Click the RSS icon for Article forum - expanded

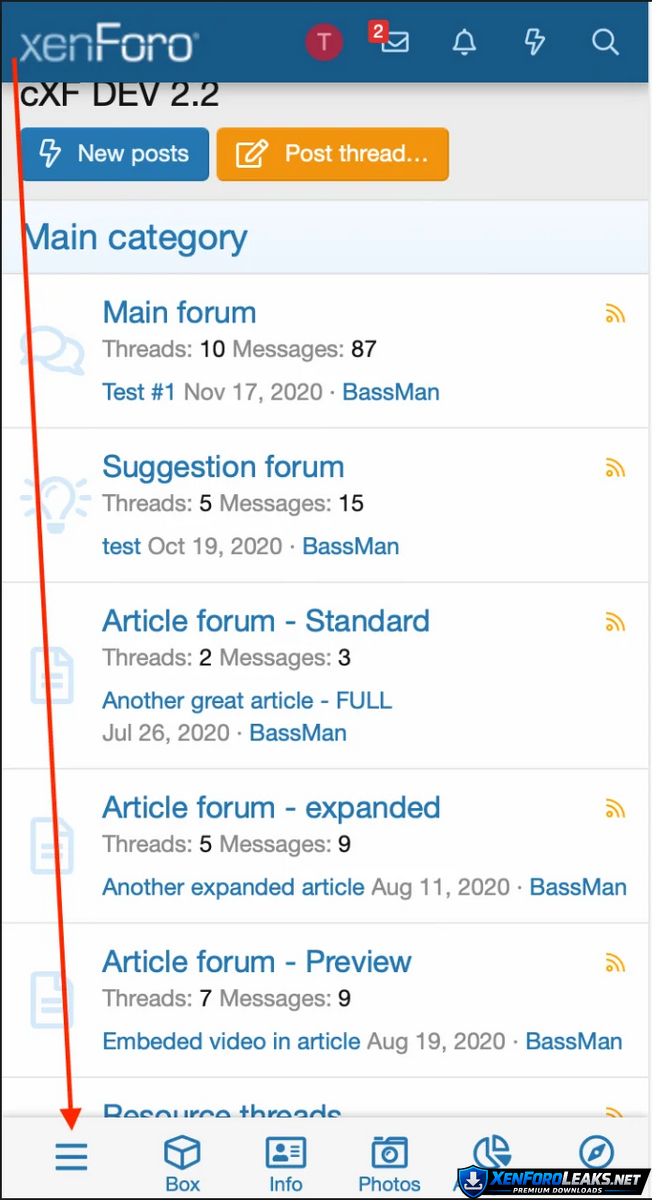point(615,809)
